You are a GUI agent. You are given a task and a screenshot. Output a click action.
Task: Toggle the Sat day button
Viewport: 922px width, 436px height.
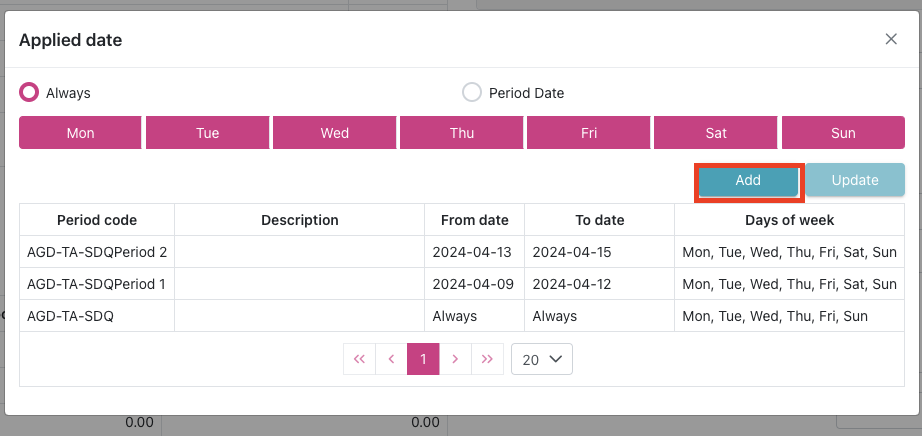[x=716, y=133]
